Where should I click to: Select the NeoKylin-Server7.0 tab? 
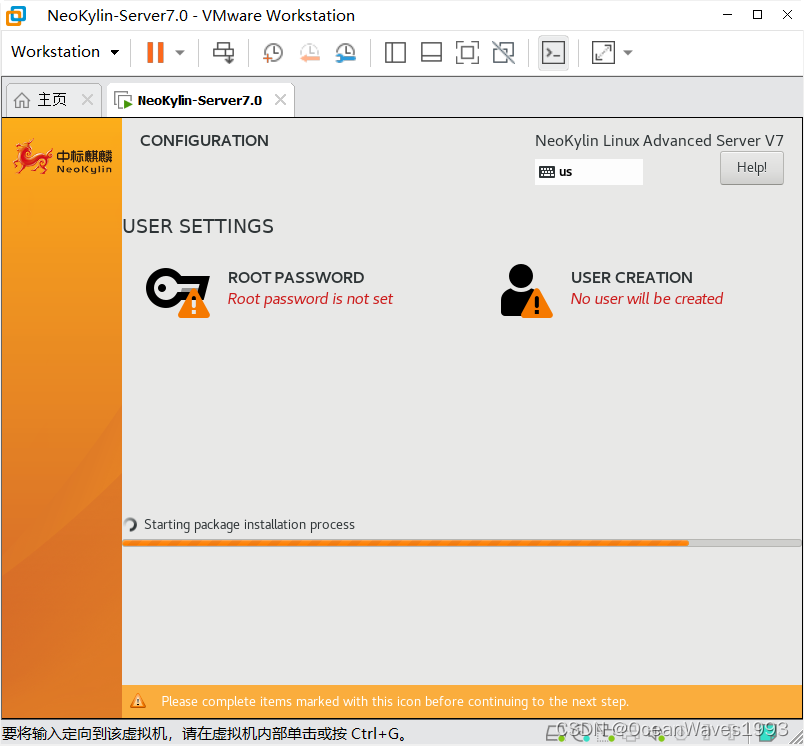pyautogui.click(x=199, y=100)
